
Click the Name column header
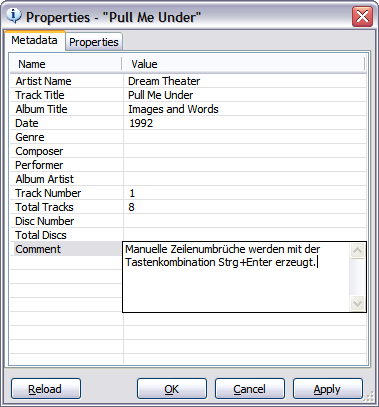point(66,64)
